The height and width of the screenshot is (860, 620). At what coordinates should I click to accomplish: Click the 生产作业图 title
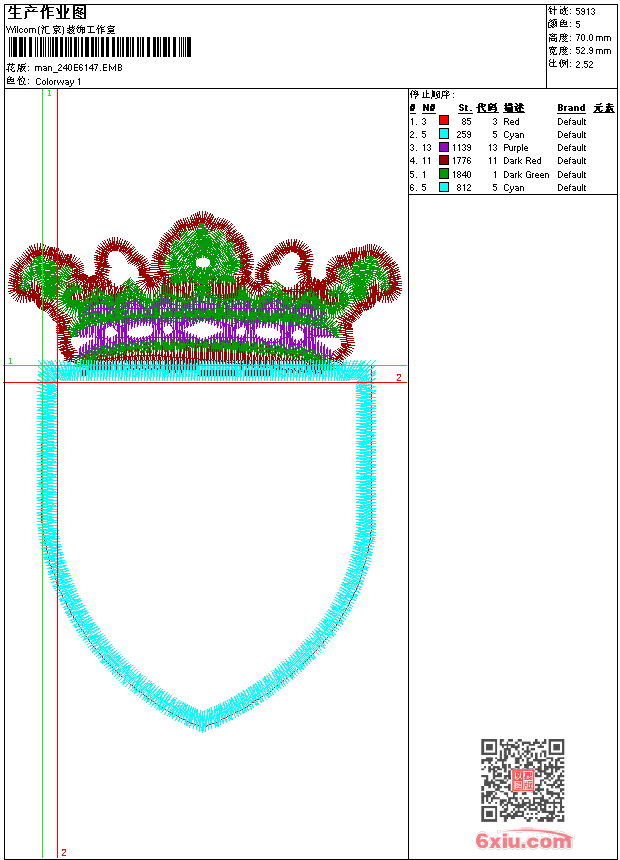pyautogui.click(x=47, y=12)
